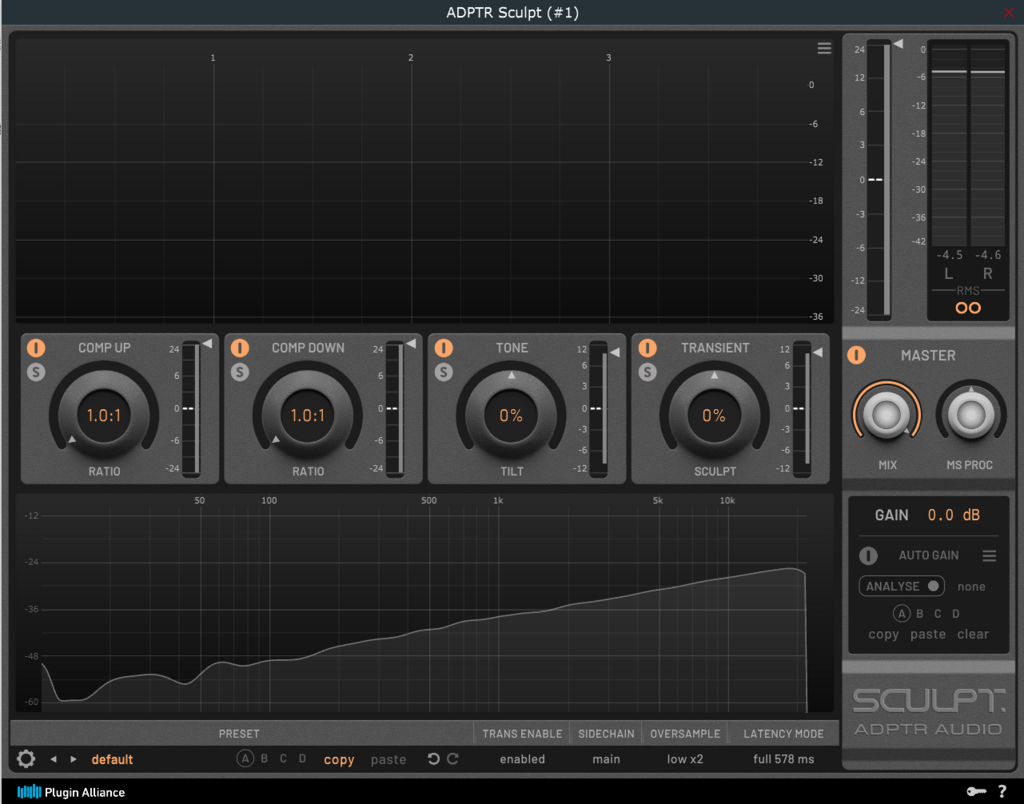Click the redo arrow icon
This screenshot has height=804, width=1024.
point(453,759)
